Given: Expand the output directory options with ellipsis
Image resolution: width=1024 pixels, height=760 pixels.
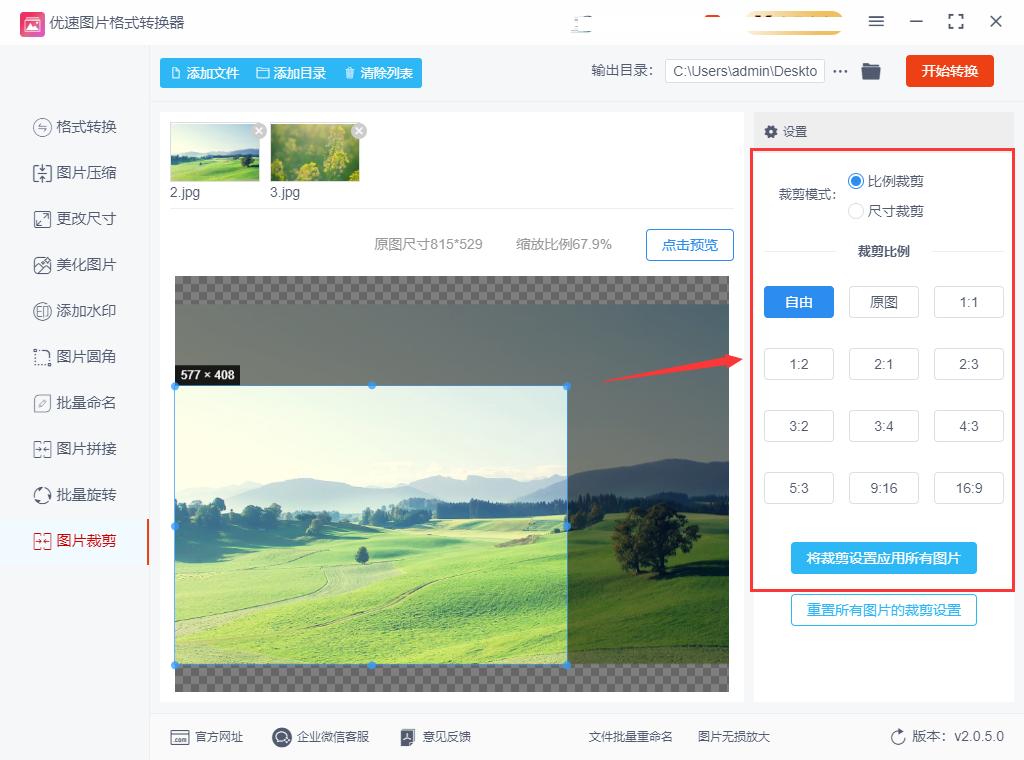Looking at the screenshot, I should click(840, 71).
